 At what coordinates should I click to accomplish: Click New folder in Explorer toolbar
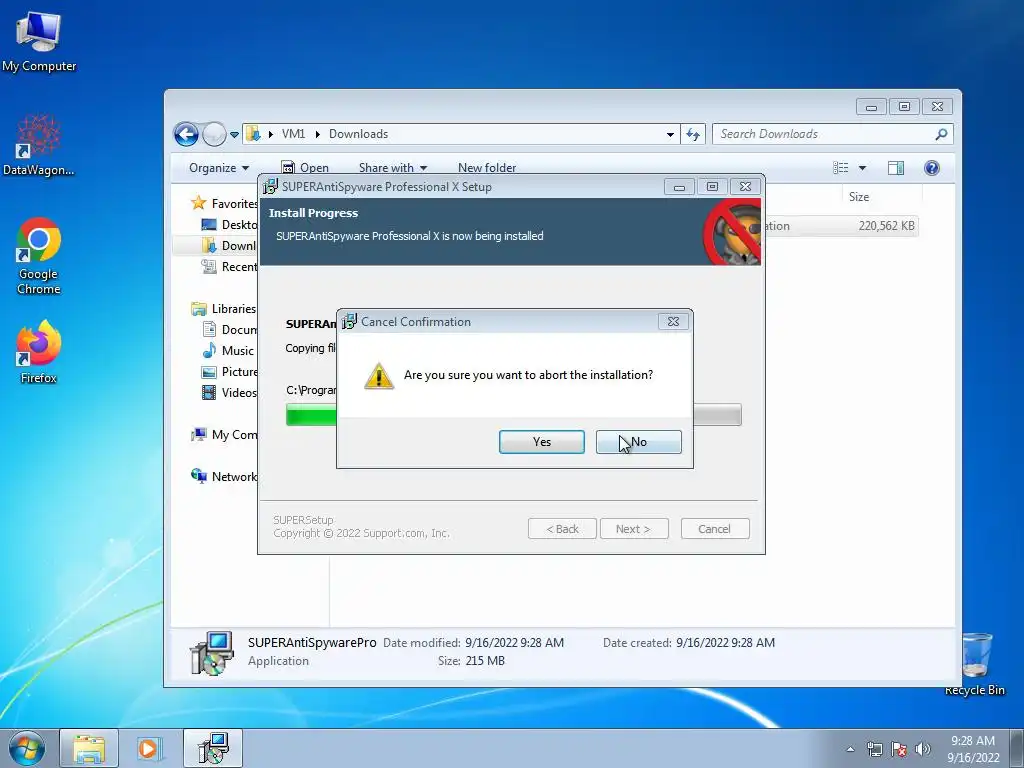click(487, 168)
